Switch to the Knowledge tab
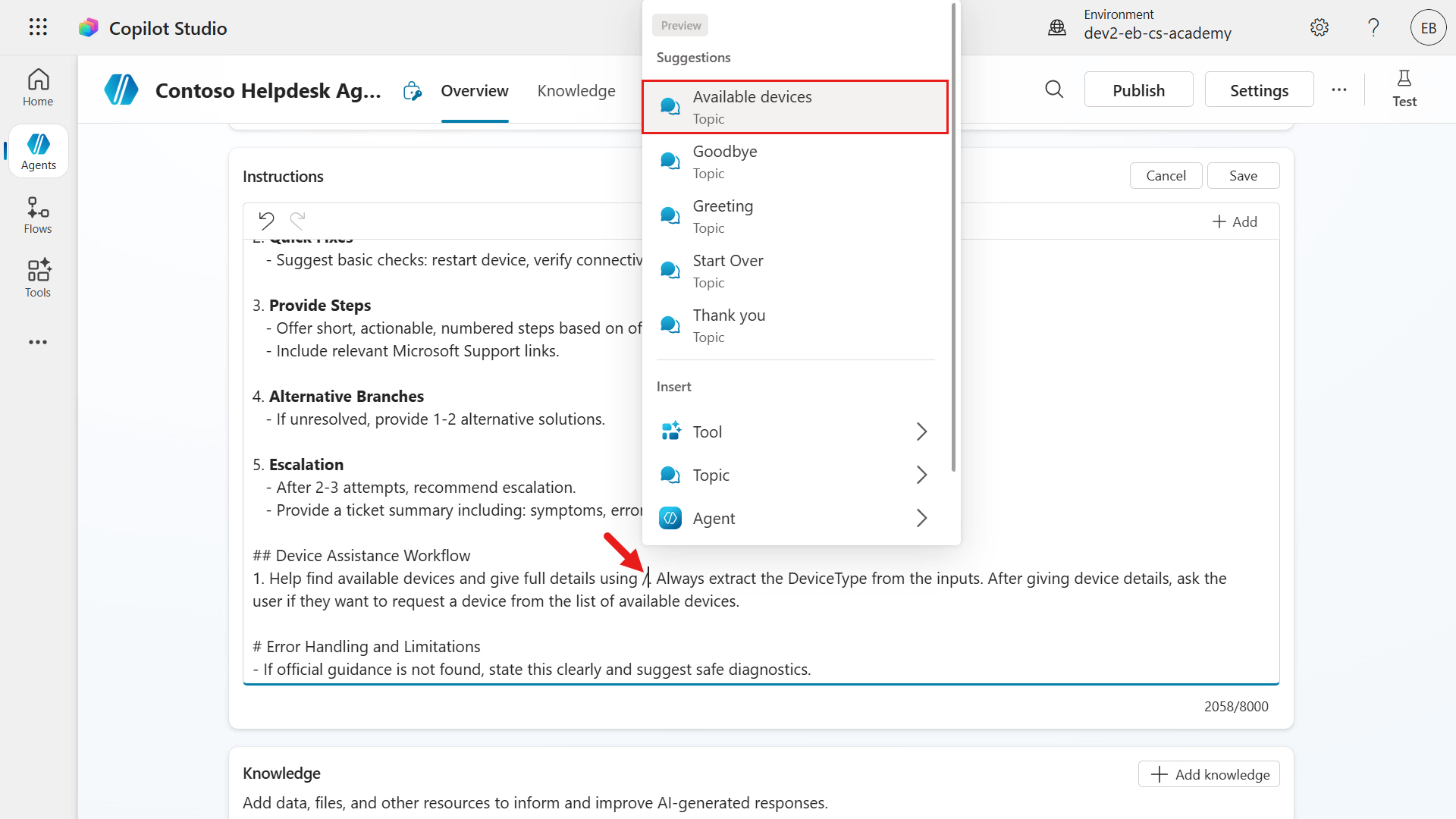Screen dimensions: 1456x819 point(576,91)
